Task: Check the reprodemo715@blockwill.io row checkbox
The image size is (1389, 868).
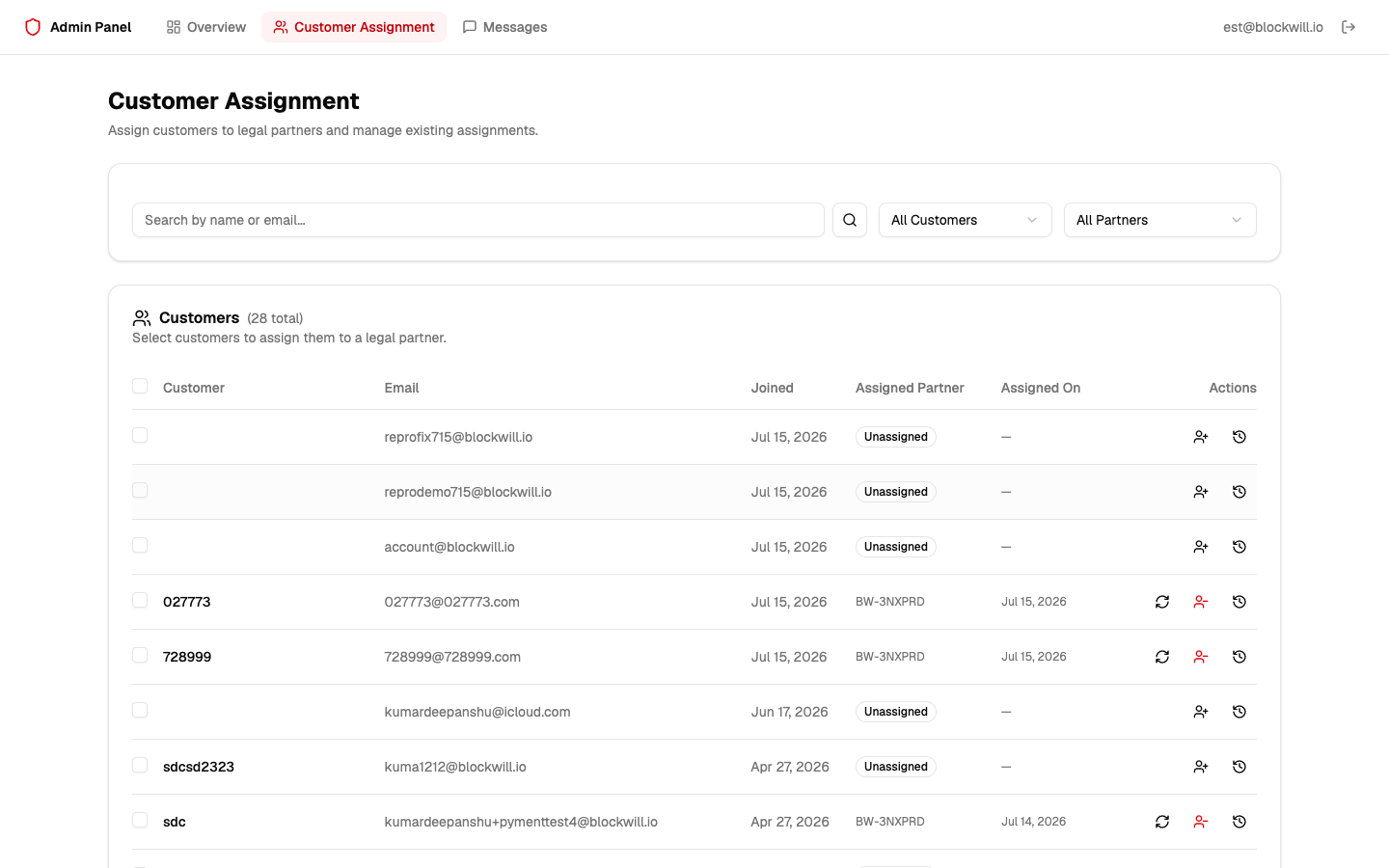Action: (x=140, y=490)
